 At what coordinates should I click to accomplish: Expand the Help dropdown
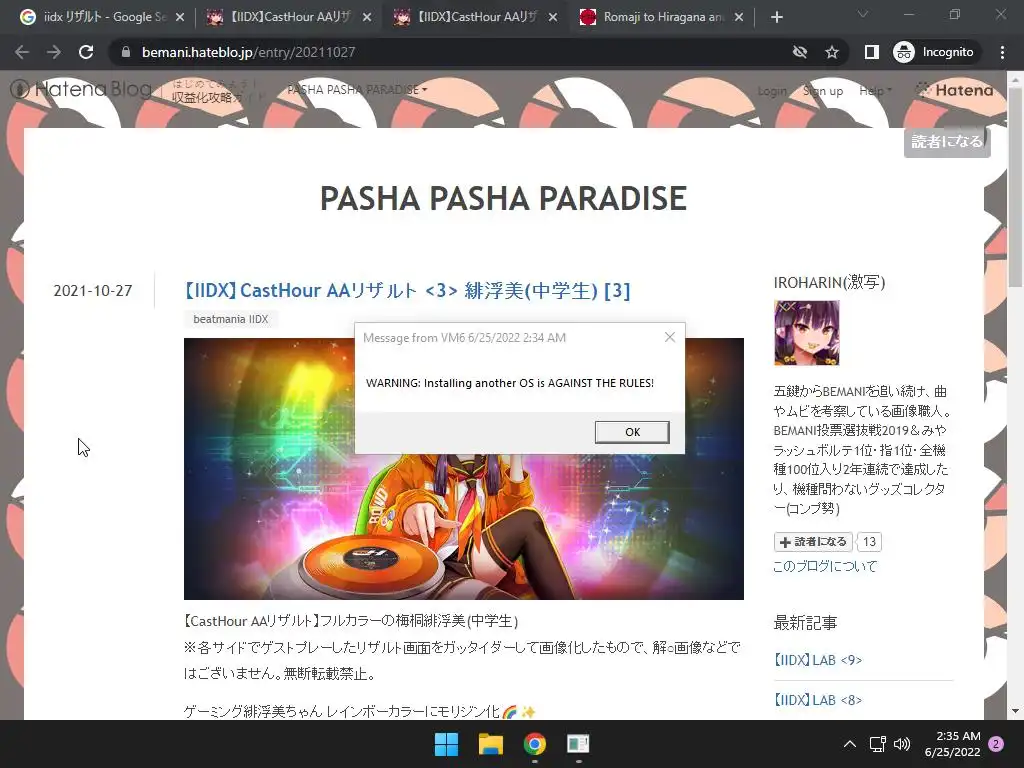[875, 91]
